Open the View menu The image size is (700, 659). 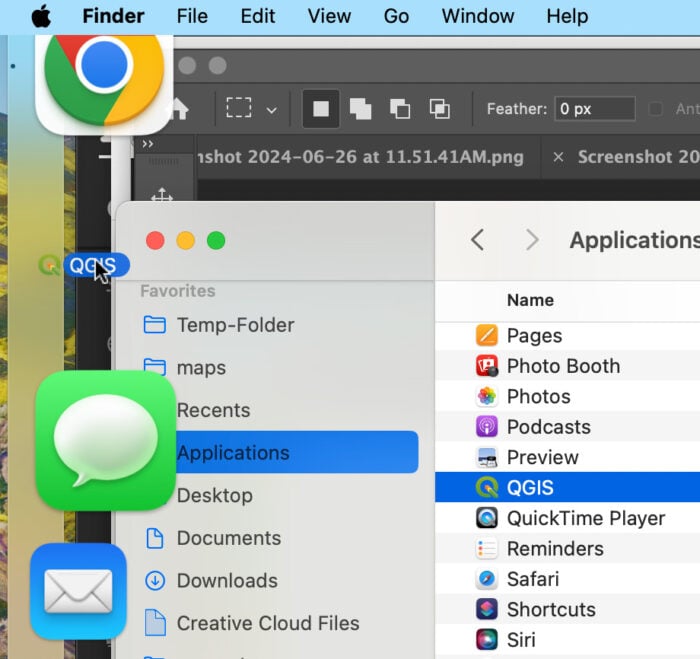329,17
